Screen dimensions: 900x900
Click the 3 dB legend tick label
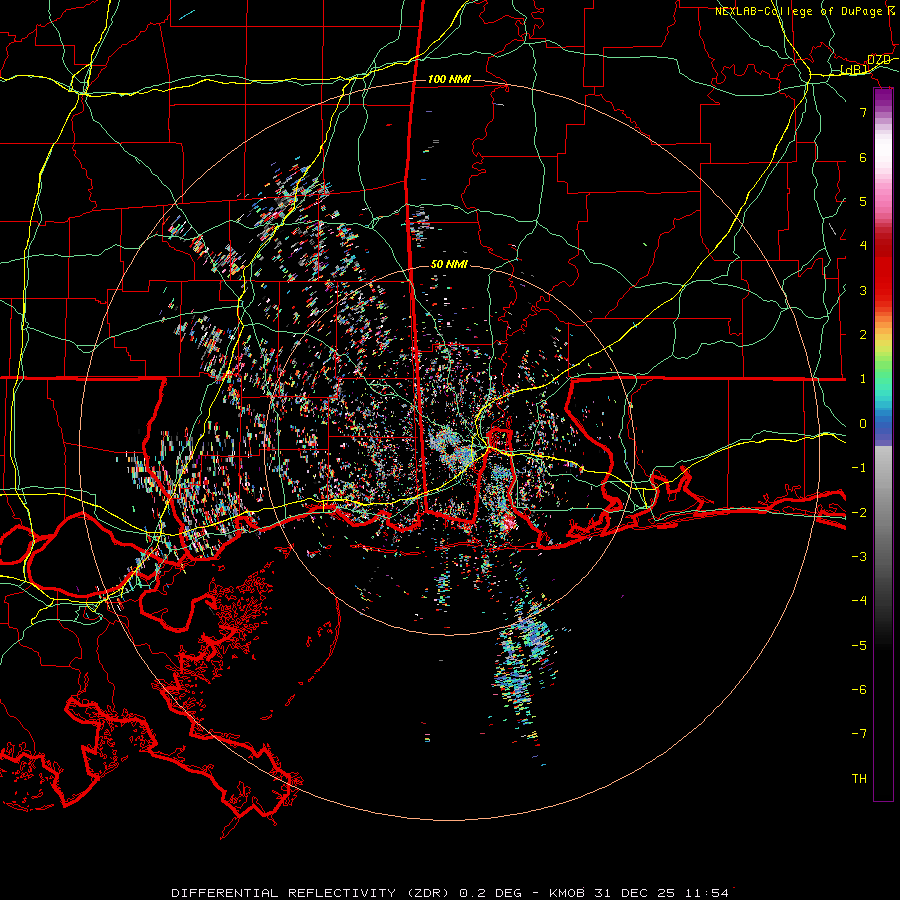pyautogui.click(x=863, y=290)
